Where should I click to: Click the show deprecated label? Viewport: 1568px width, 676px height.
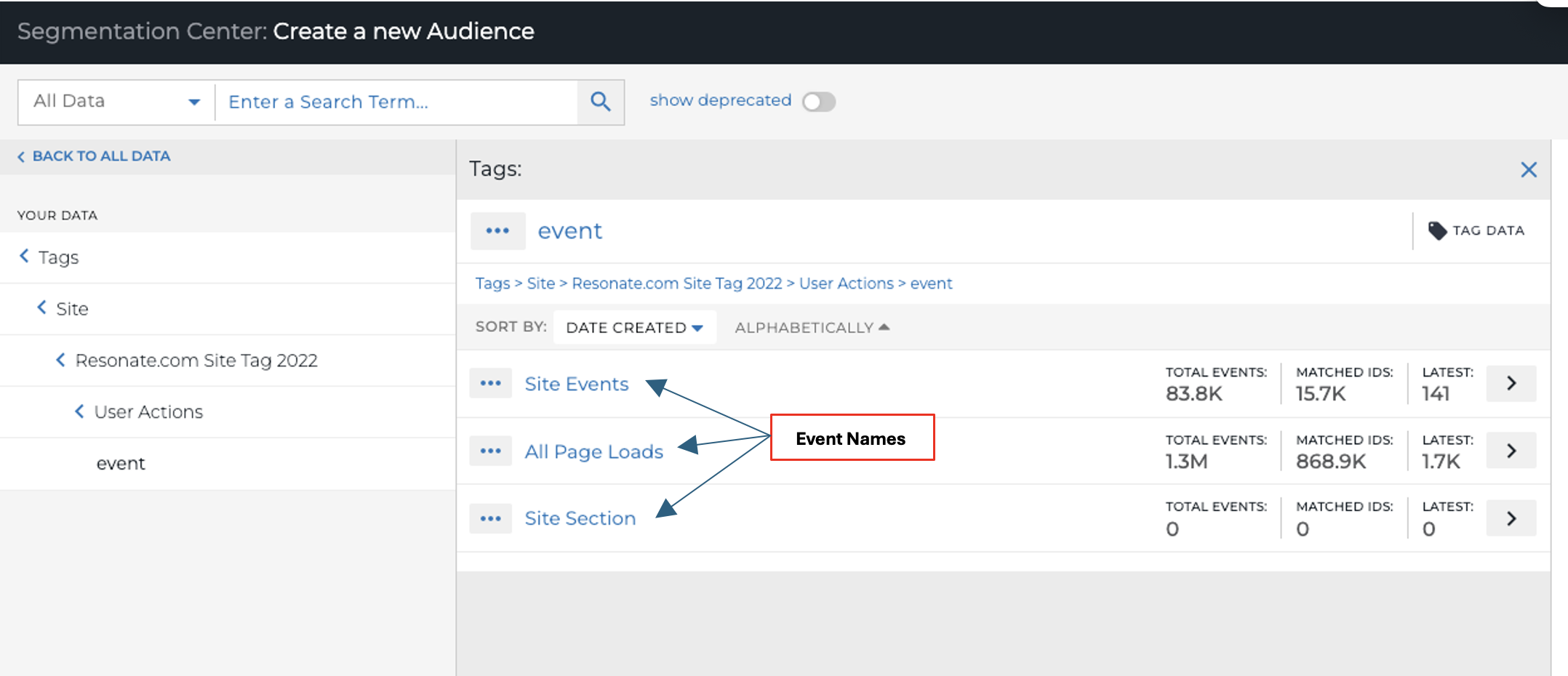click(x=721, y=100)
